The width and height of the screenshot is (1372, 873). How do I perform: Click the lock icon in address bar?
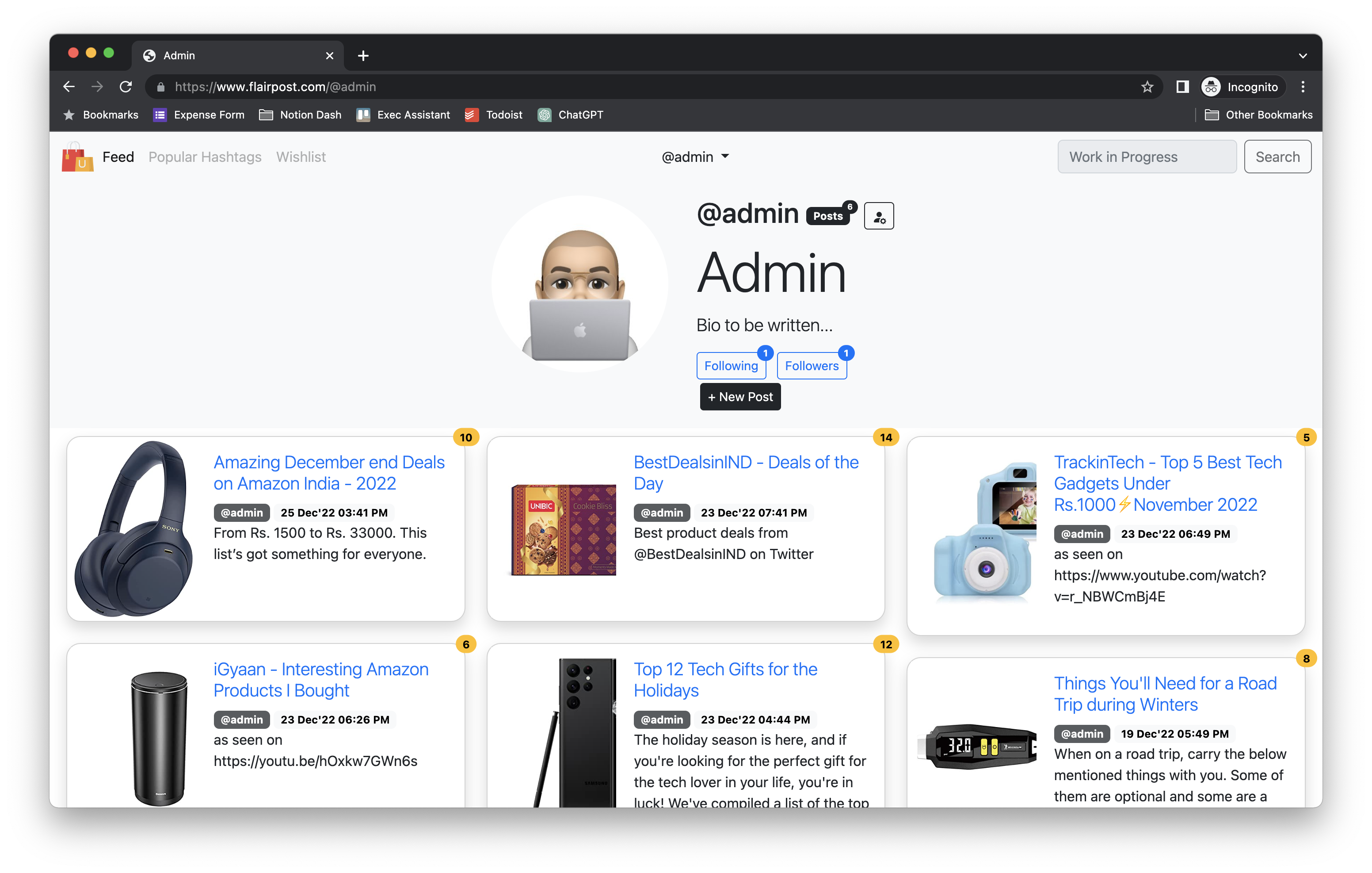[161, 87]
